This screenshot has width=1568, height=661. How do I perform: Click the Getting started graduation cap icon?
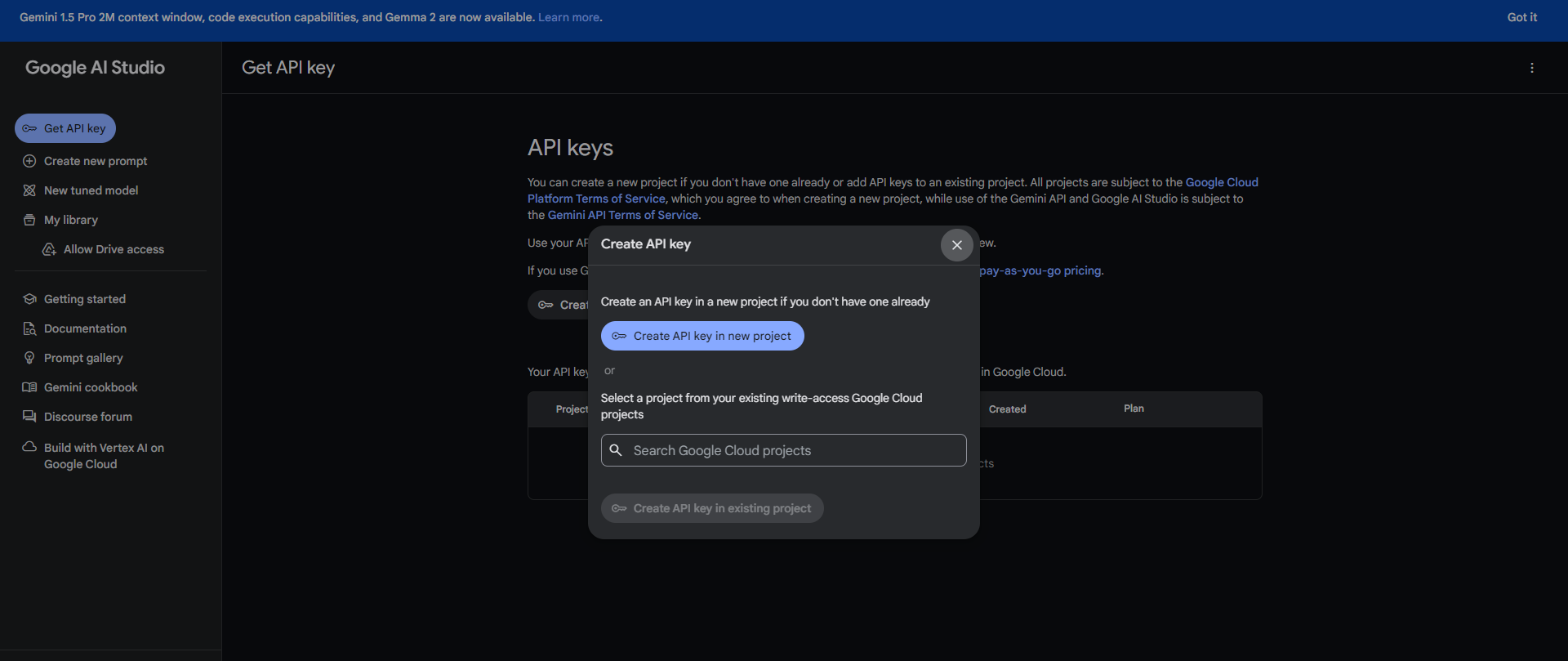29,299
